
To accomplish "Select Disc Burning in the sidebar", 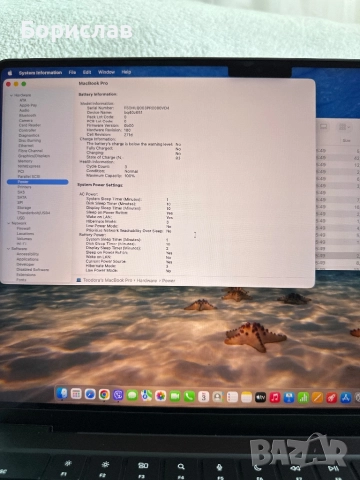I will point(30,141).
